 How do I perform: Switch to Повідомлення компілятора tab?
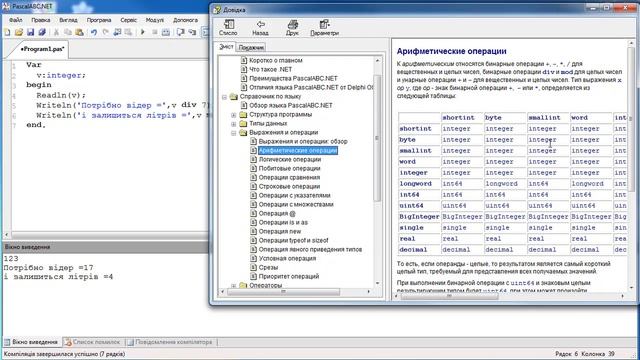[x=170, y=342]
